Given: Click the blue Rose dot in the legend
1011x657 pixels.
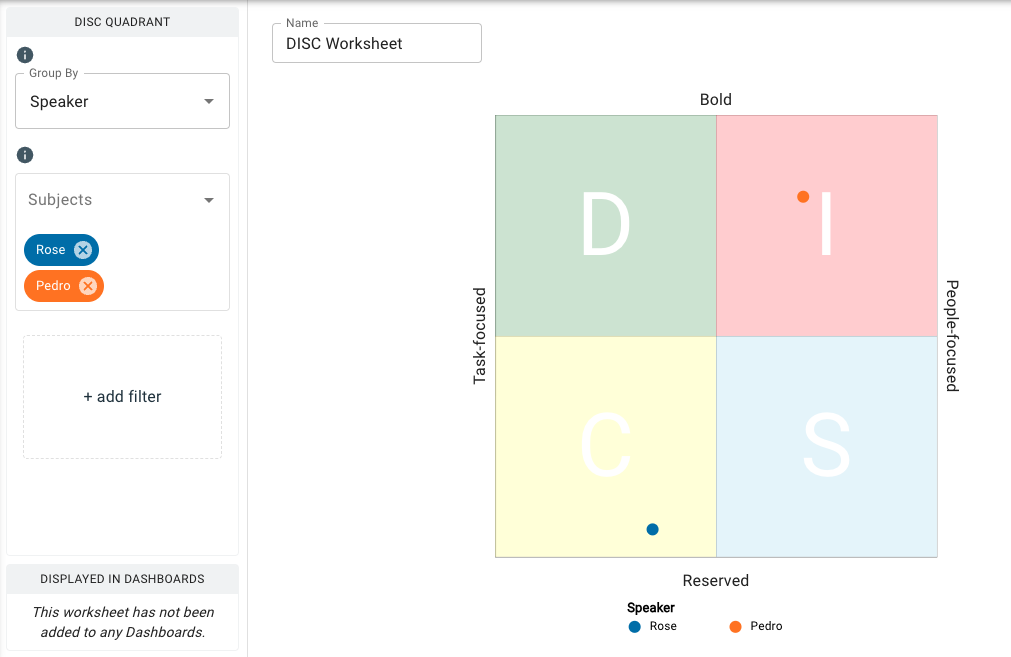Looking at the screenshot, I should [x=633, y=627].
